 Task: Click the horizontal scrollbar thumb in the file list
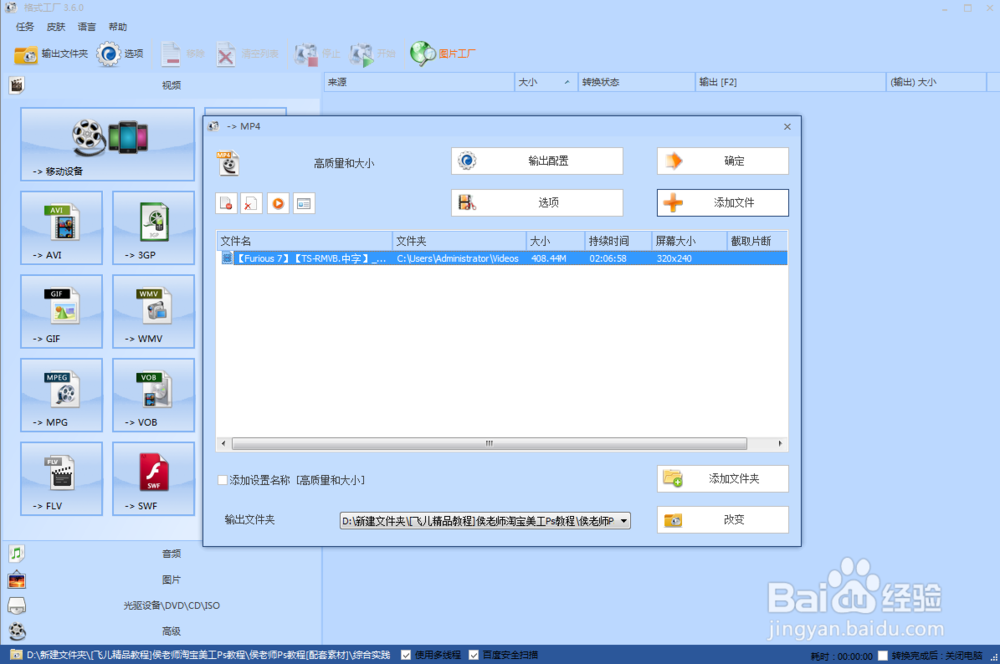point(489,443)
